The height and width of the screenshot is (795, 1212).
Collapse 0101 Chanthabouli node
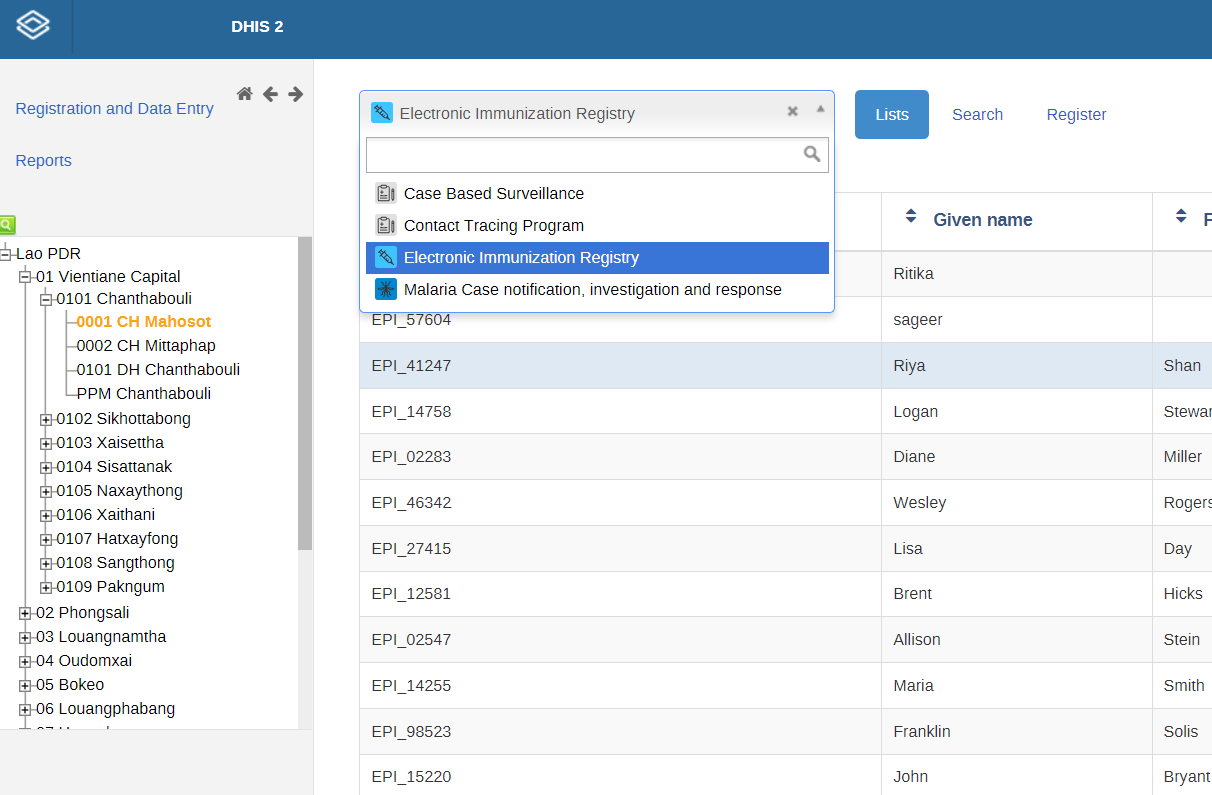click(46, 299)
